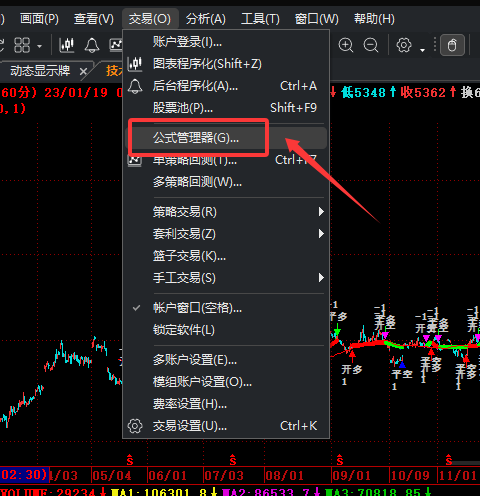Open the dropdown arrow beside settings gear
The height and width of the screenshot is (496, 480).
tap(422, 50)
